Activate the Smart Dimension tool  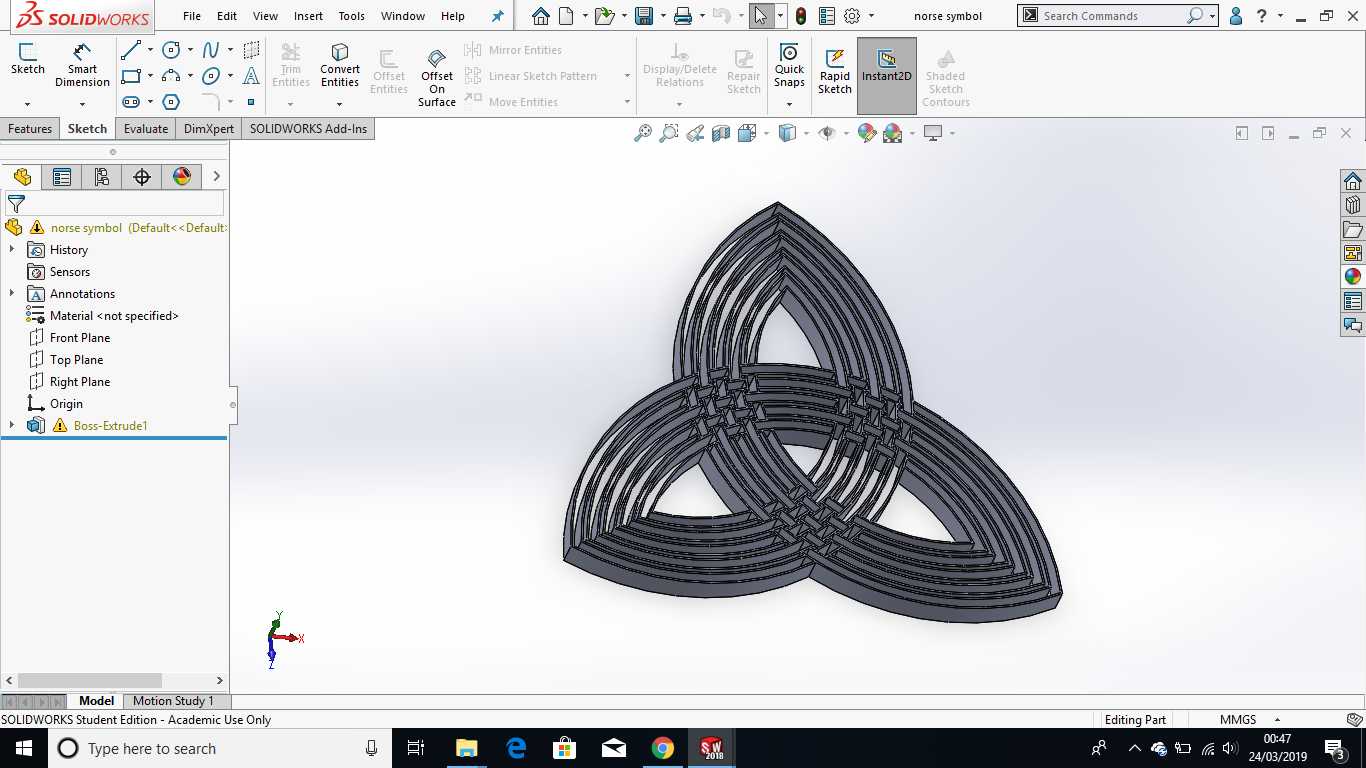(x=83, y=65)
